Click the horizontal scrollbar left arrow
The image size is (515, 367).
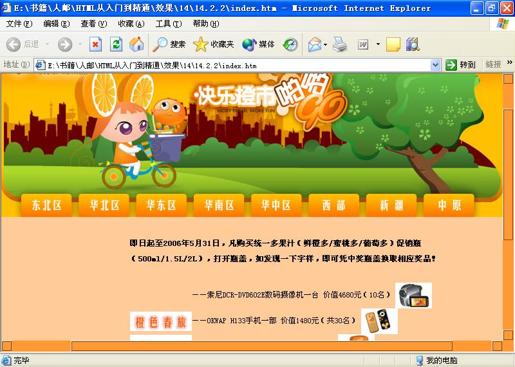(x=7, y=346)
